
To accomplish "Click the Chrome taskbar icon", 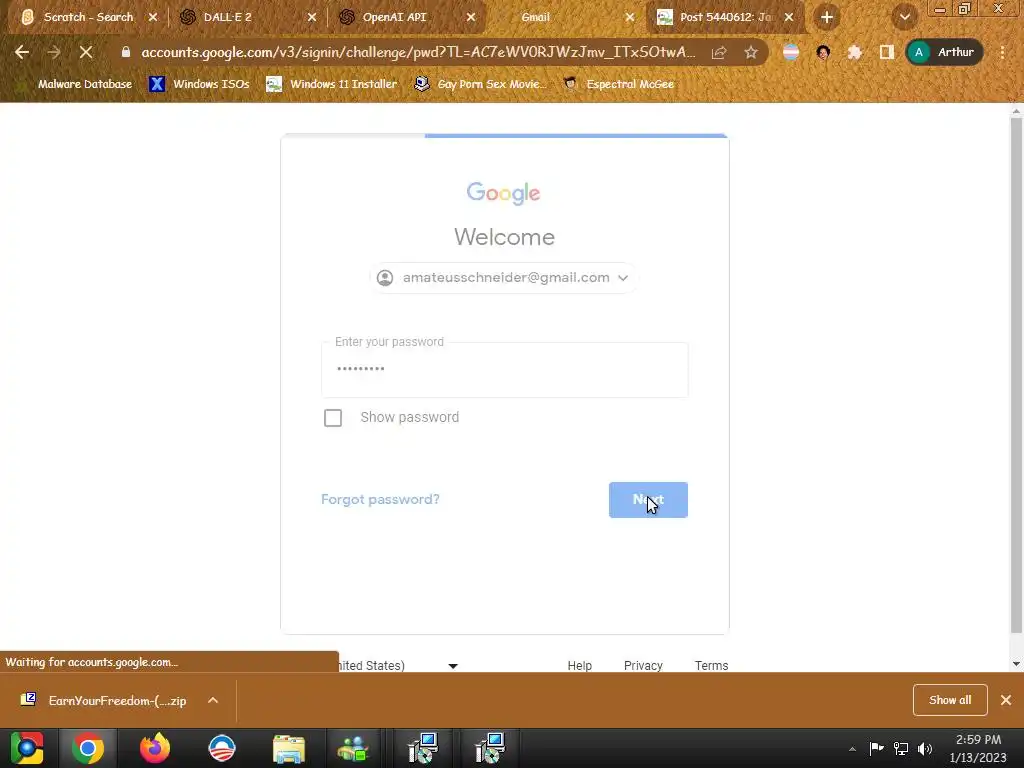I will click(x=88, y=748).
